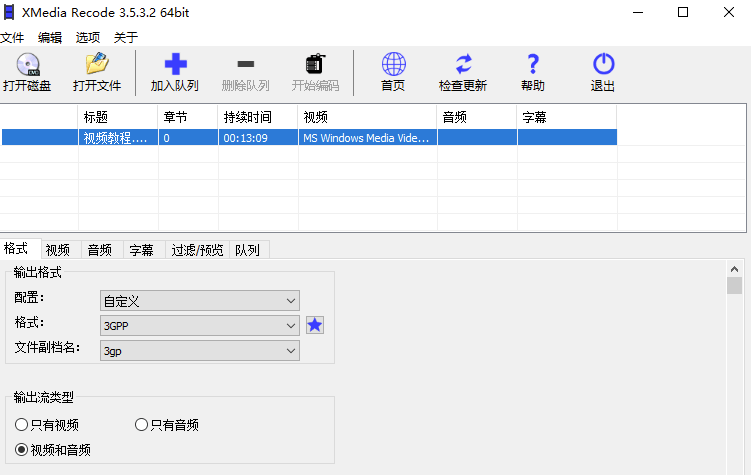755x475 pixels.
Task: Click the MS Windows Media Video cell
Action: click(x=368, y=138)
